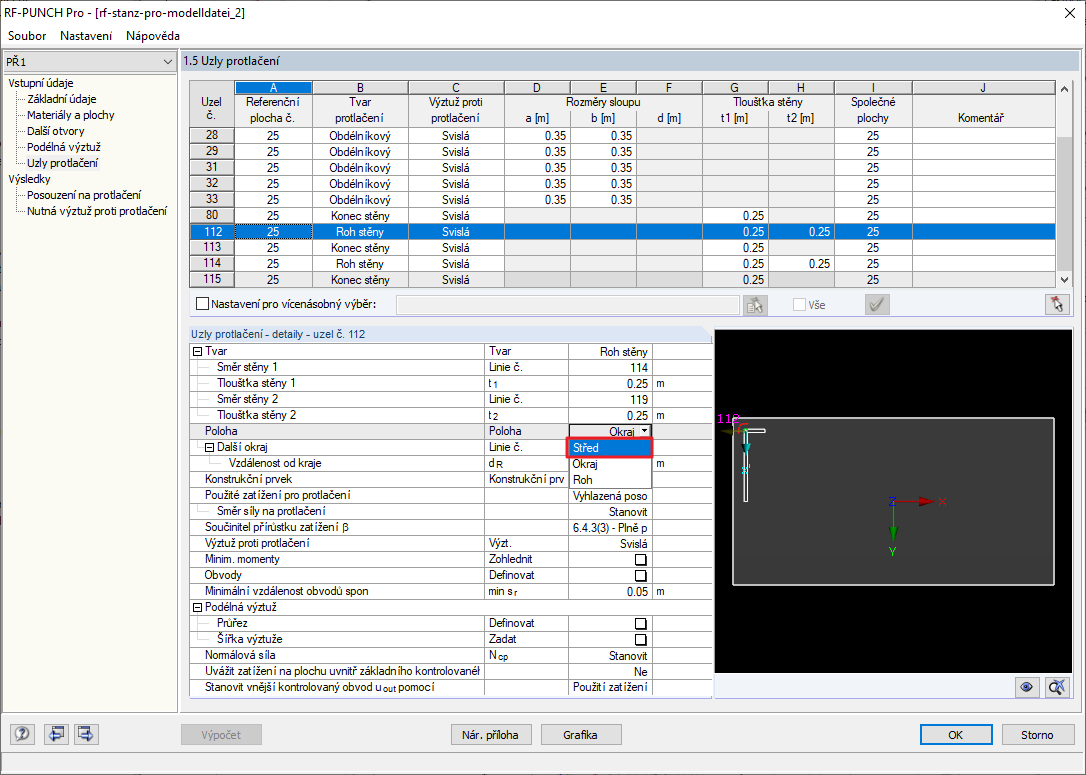Click Roh stěny cell in row 114
This screenshot has height=775, width=1086.
pos(360,264)
